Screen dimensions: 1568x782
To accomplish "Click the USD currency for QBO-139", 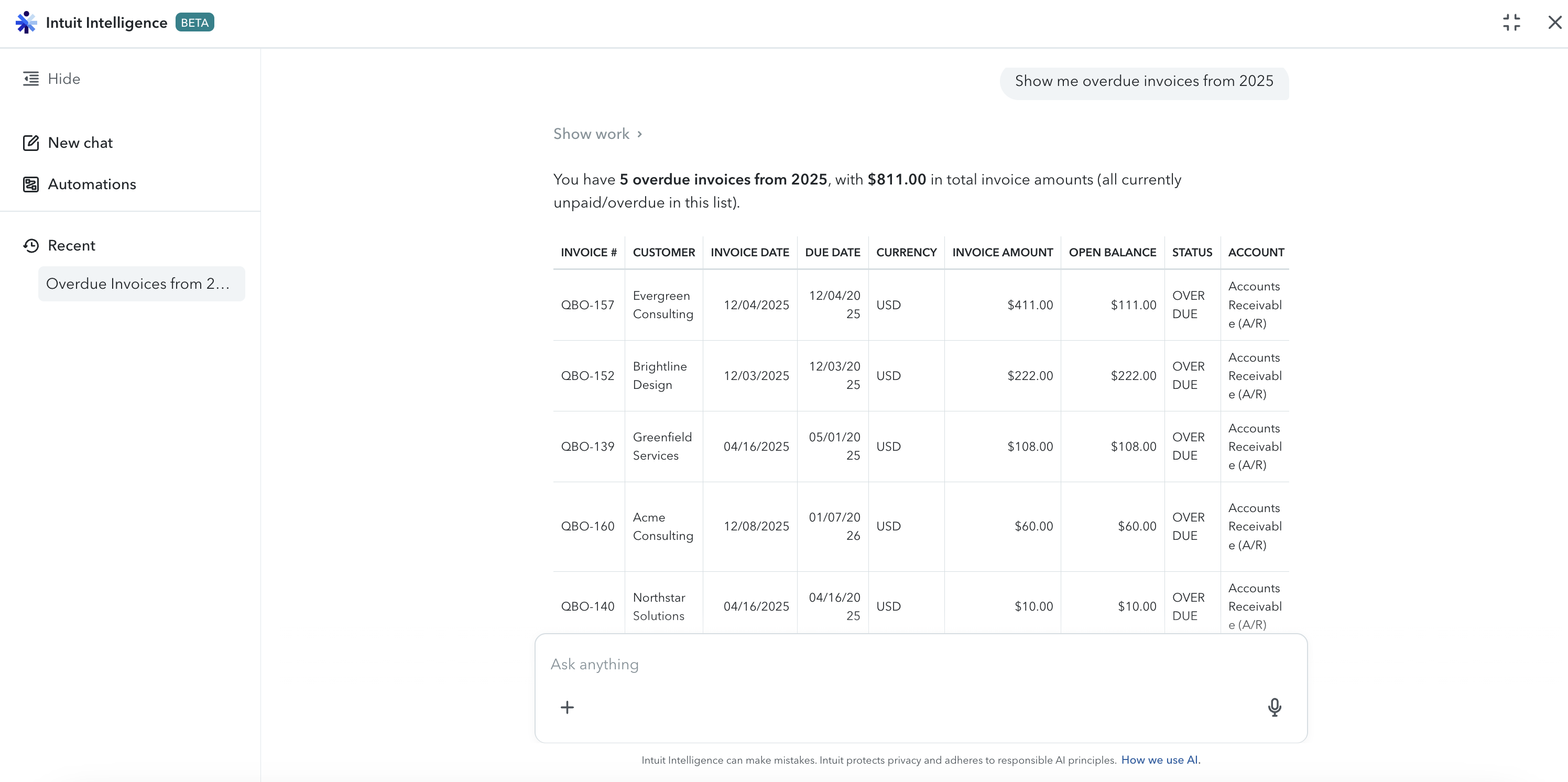I will pos(888,447).
